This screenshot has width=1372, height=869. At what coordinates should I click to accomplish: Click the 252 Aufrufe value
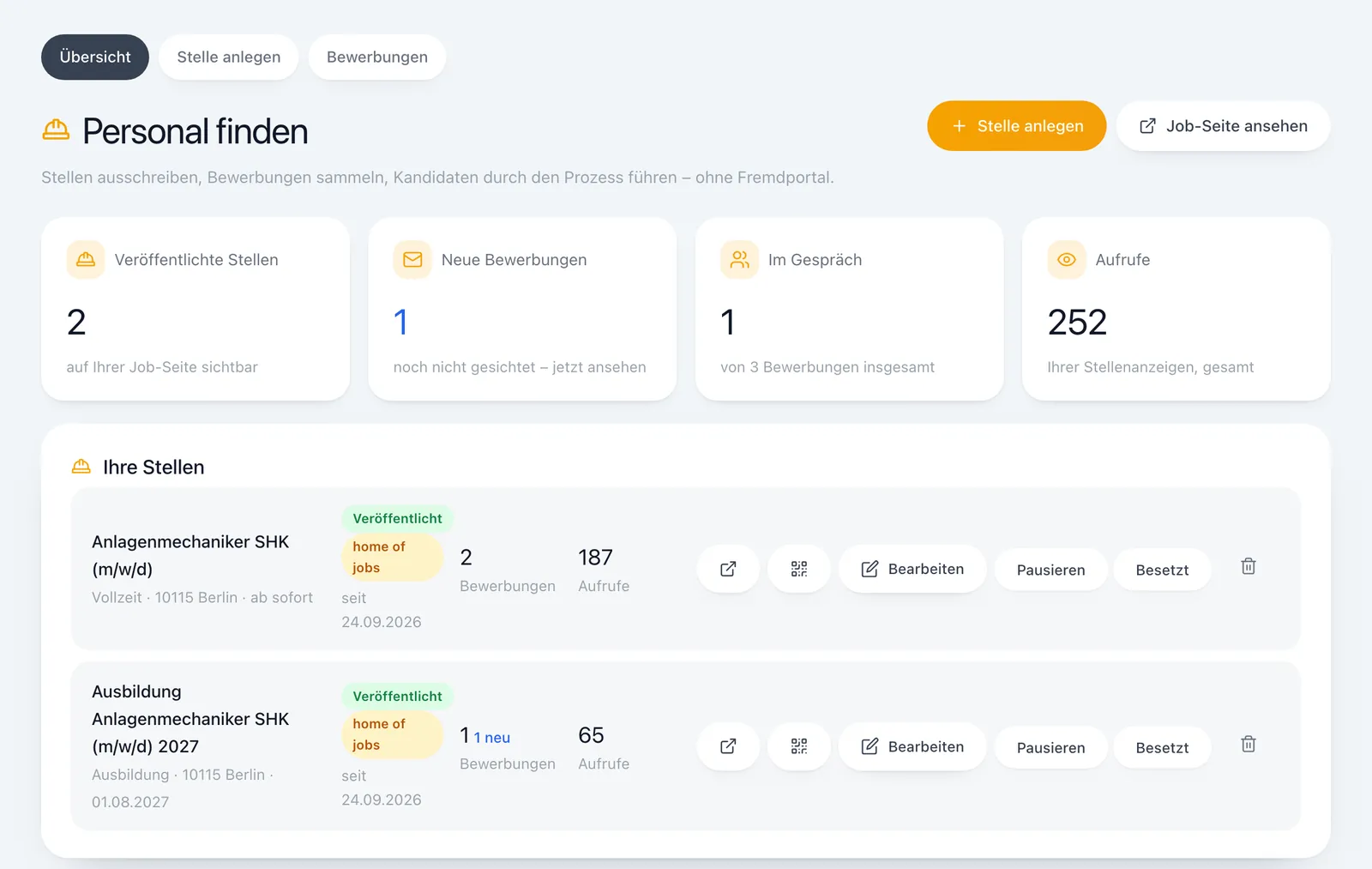tap(1078, 322)
